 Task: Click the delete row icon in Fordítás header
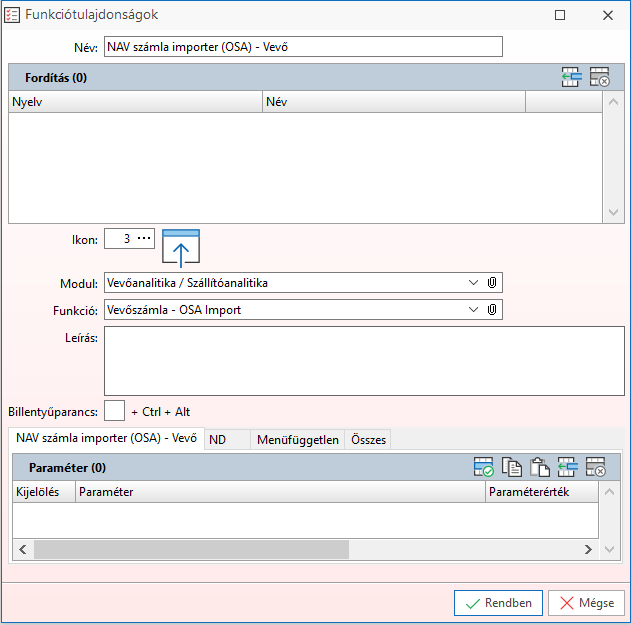coord(599,77)
